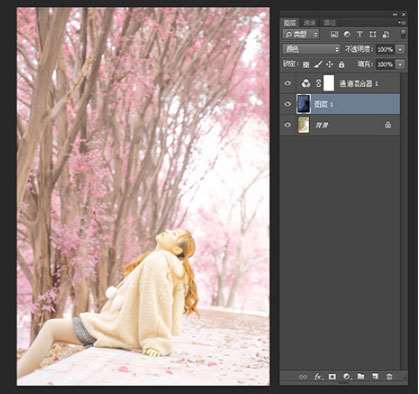Screen dimensions: 419x394
Task: Lock transparent pixels of the layer
Action: tap(306, 65)
